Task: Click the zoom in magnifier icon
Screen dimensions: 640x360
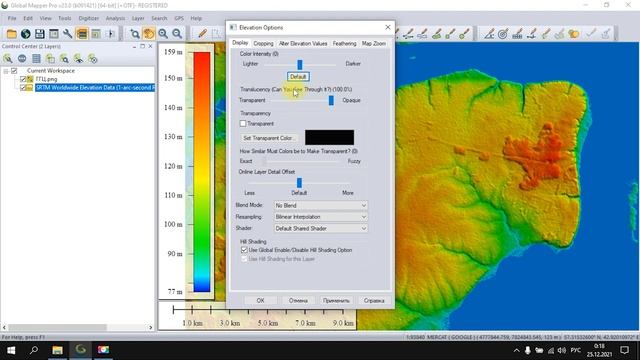Action: pos(163,33)
